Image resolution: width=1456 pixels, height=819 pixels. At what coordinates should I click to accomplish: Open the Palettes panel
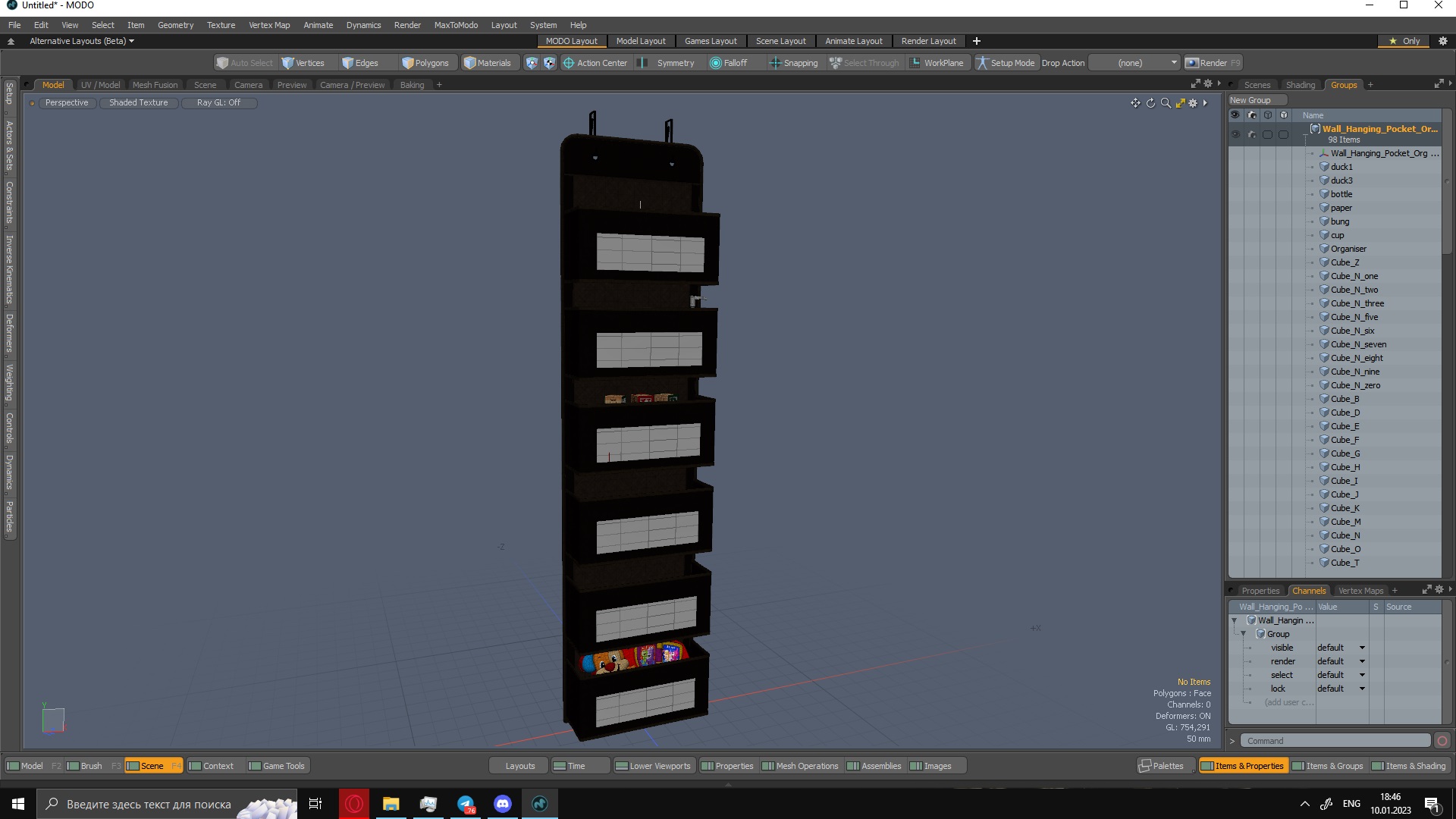1161,766
